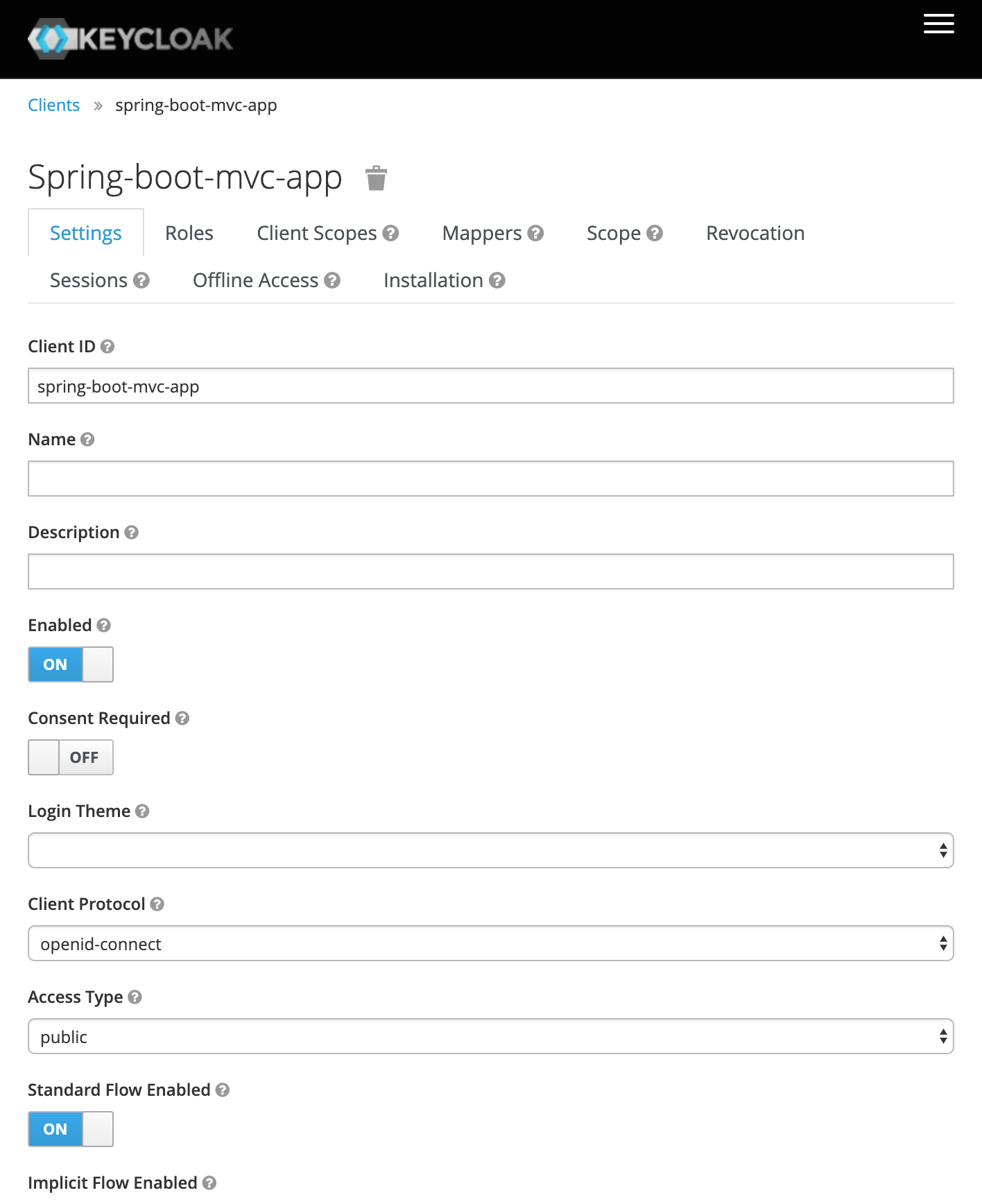Show help icon next to Sessions tab

pos(141,280)
